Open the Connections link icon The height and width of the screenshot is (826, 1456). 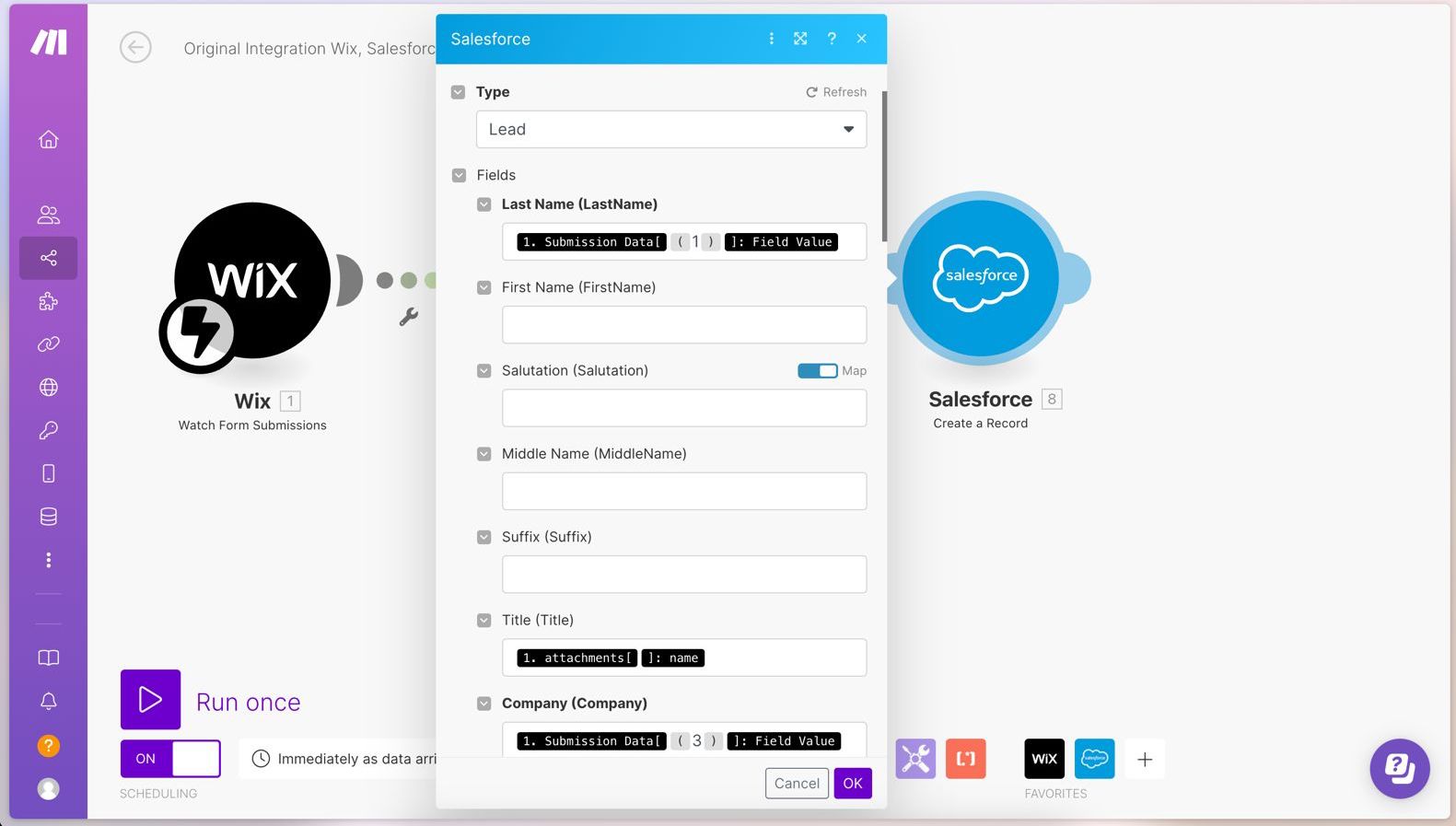coord(49,344)
